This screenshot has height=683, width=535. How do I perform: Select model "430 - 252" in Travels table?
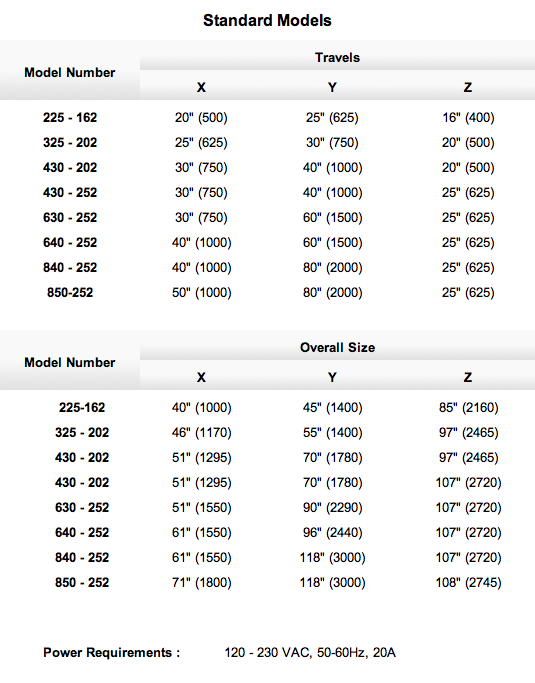(70, 193)
